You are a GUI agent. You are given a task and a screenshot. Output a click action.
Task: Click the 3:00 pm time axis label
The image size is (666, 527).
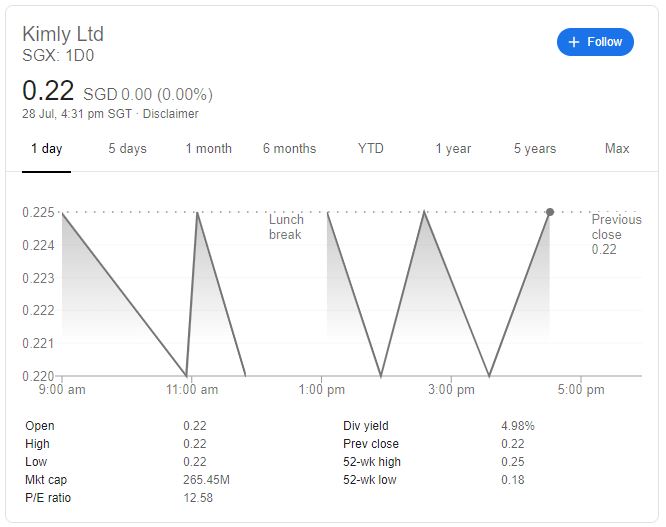pyautogui.click(x=451, y=389)
